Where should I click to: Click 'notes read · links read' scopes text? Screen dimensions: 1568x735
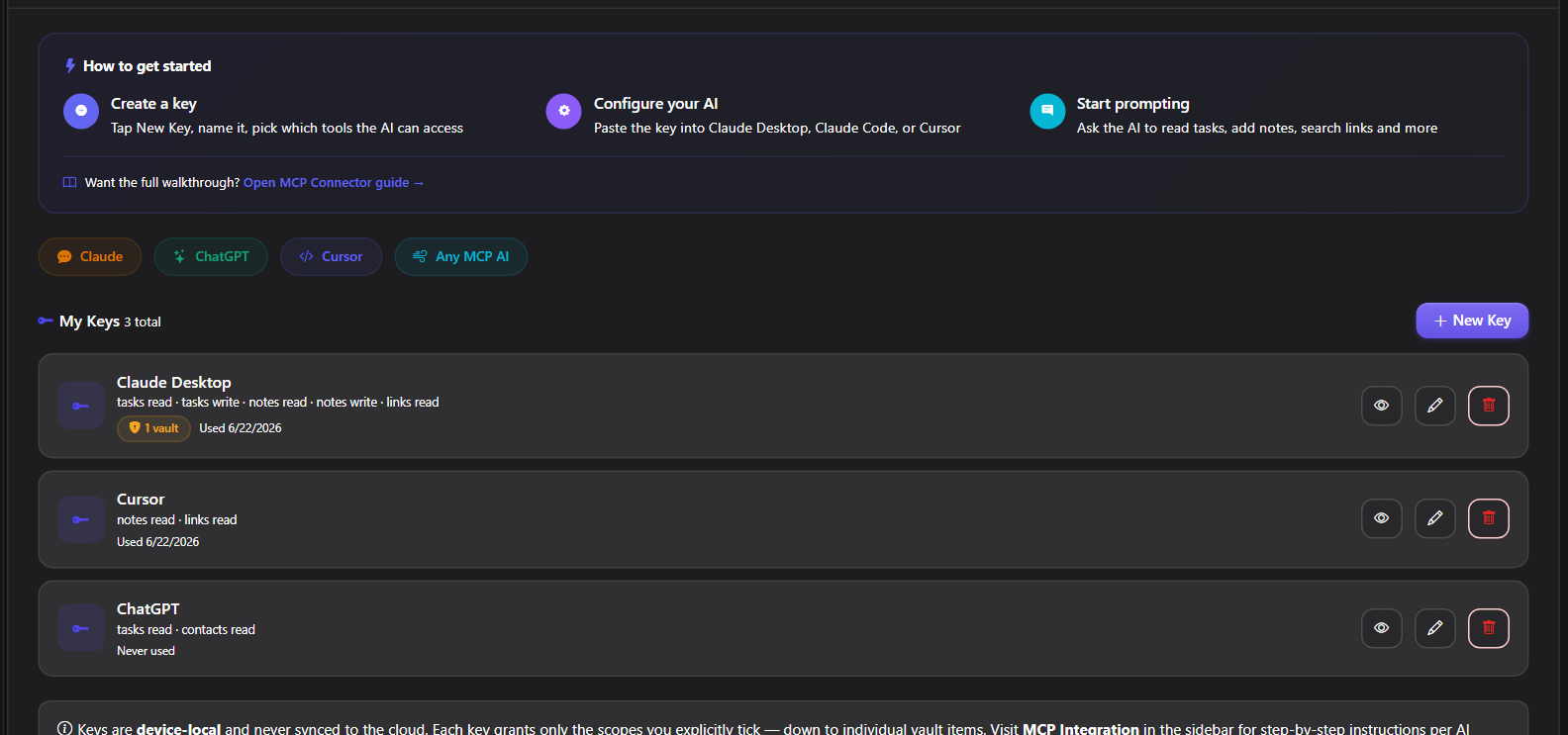177,520
